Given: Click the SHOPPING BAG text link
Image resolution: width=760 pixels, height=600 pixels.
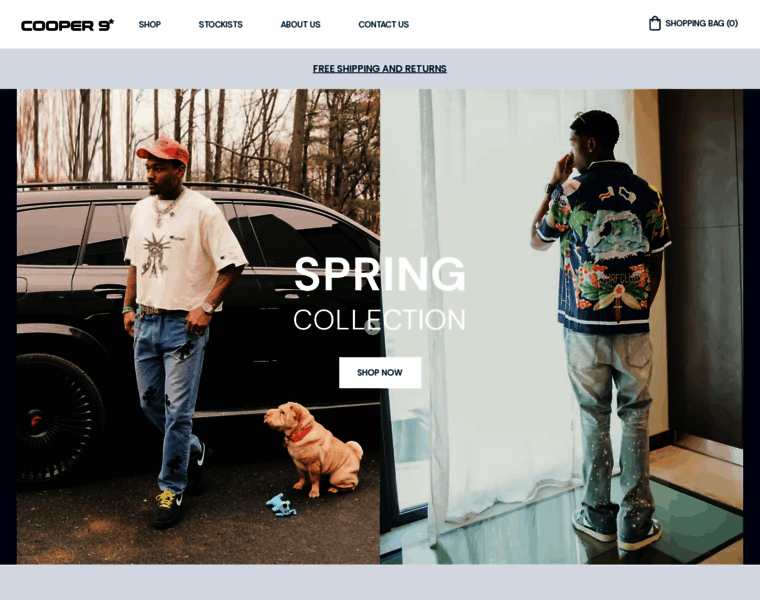Looking at the screenshot, I should 695,23.
